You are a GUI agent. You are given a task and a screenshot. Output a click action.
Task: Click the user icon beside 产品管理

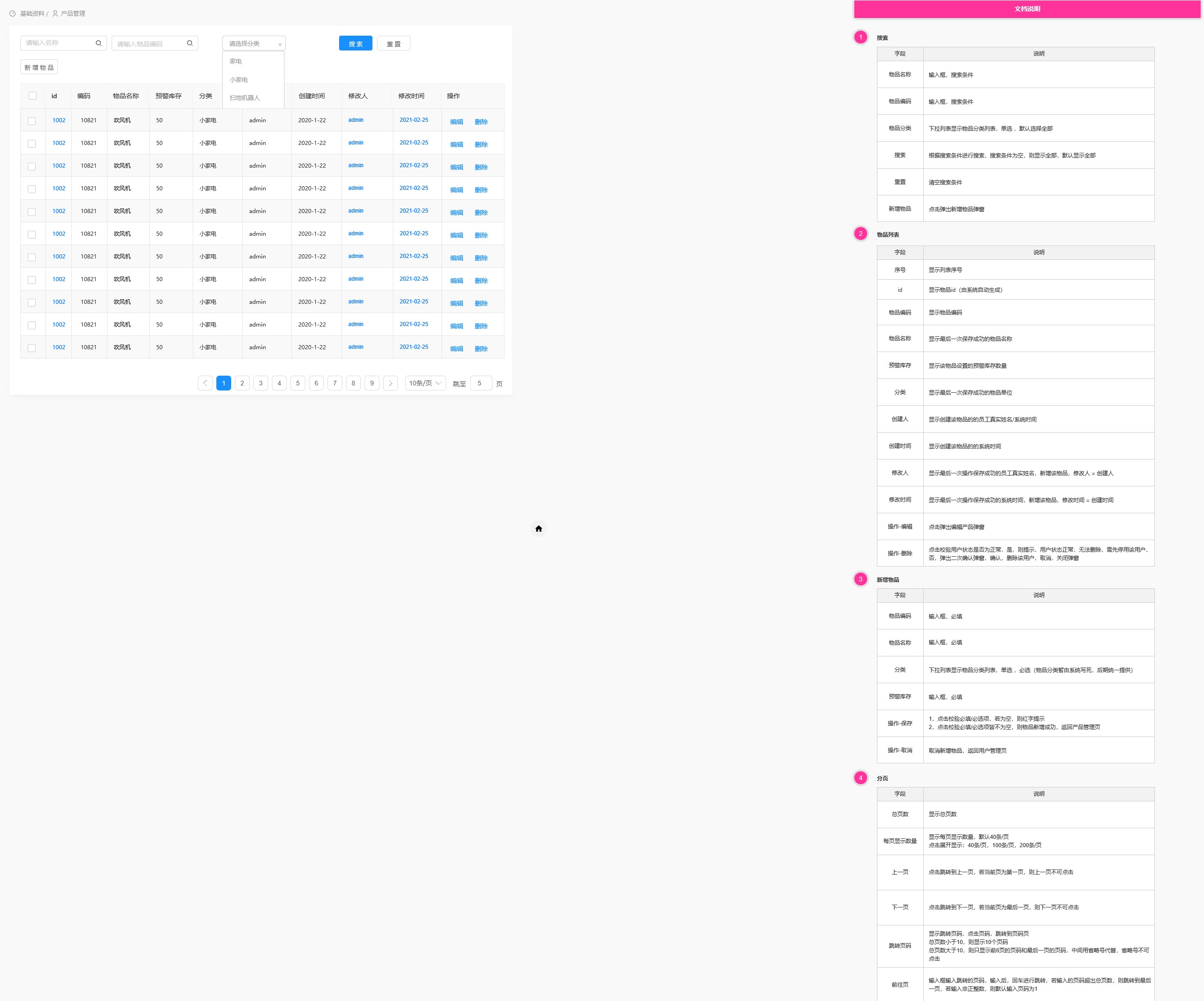55,13
